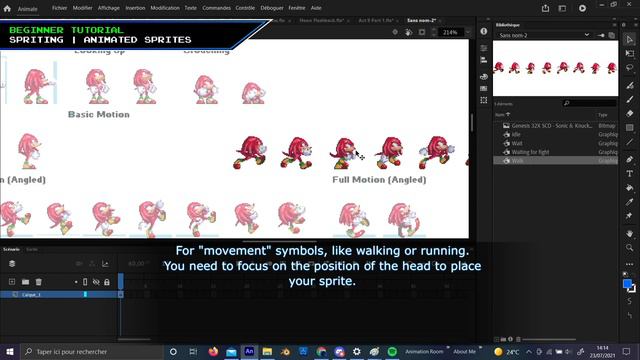Open the Commandes menu
Viewport: 640px width, 360px height.
[216, 8]
